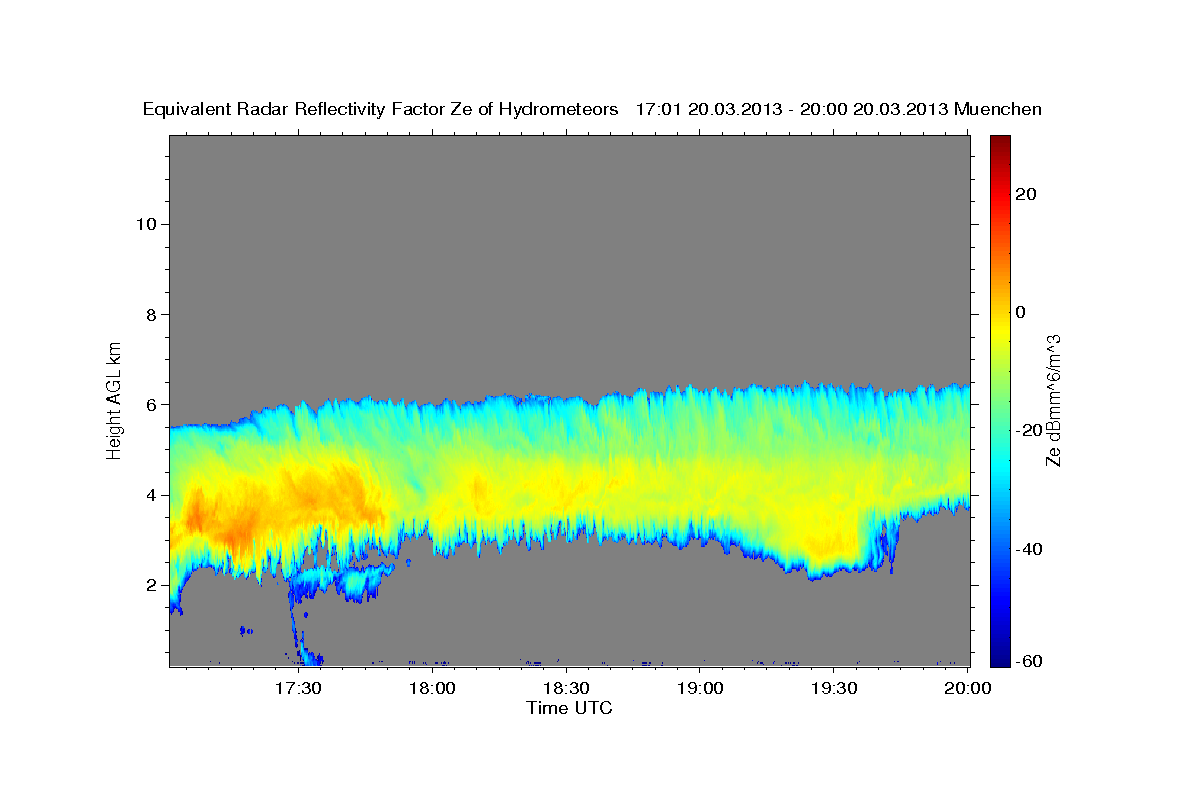The image size is (1200, 800).
Task: Click the 'Time UTC' axis label
Action: pyautogui.click(x=569, y=708)
